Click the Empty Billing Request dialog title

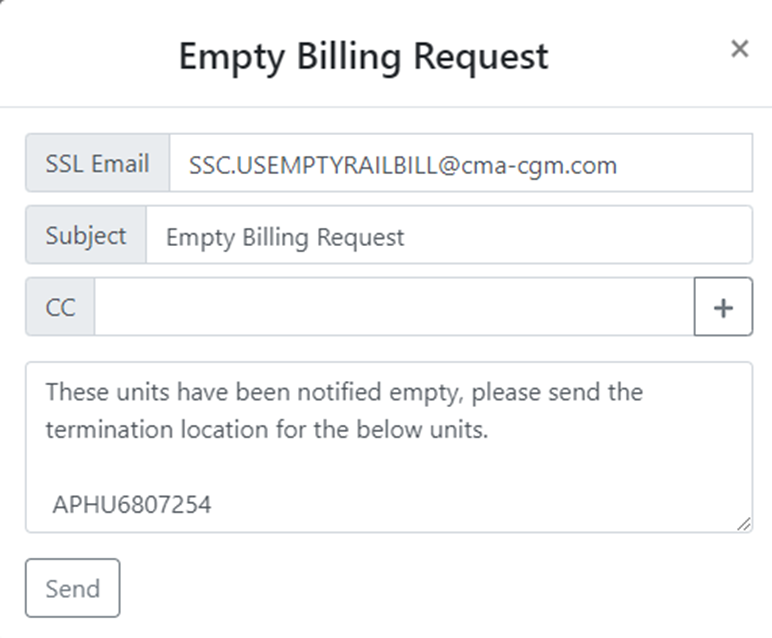(x=363, y=56)
